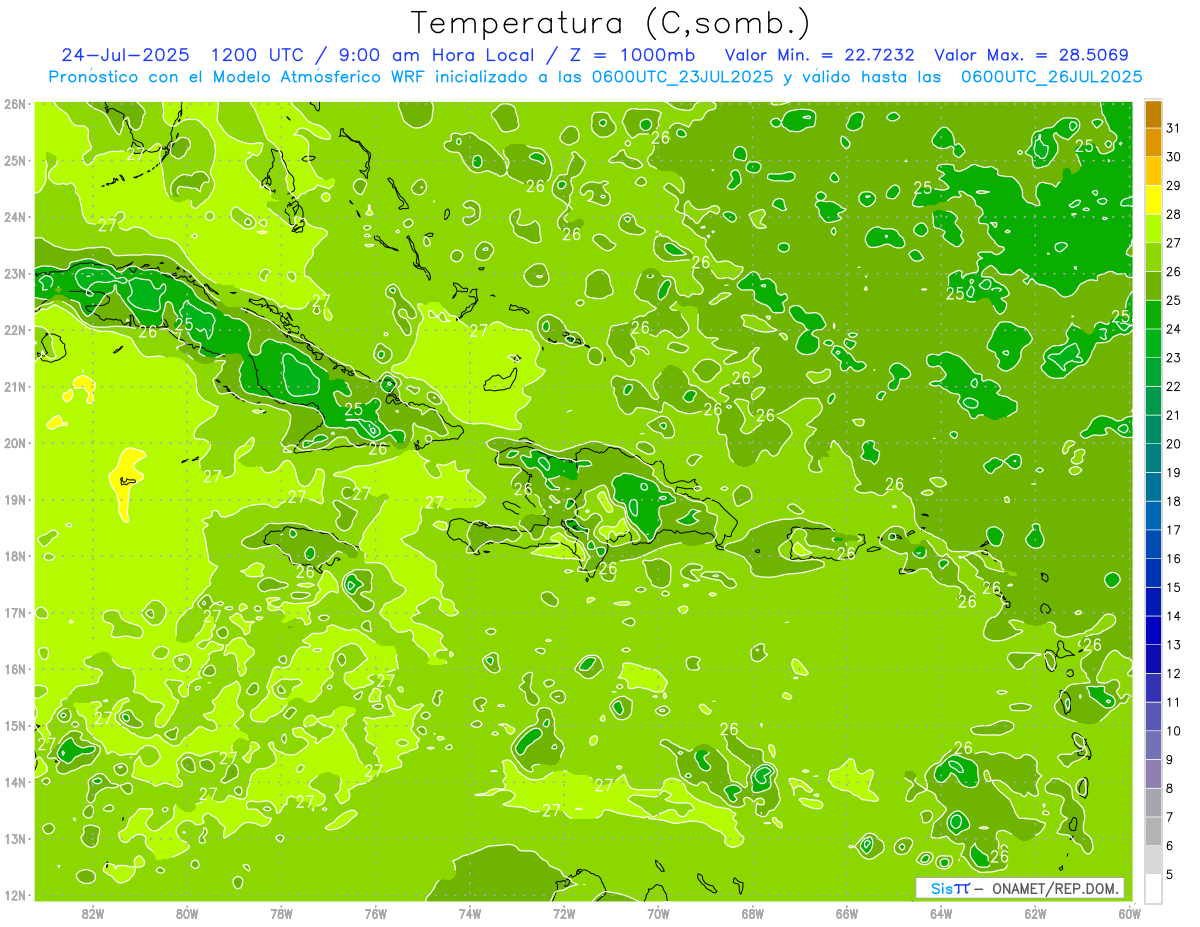Click the yellow colorbar segment between 28 and 29
The width and height of the screenshot is (1200, 927).
tap(1153, 200)
